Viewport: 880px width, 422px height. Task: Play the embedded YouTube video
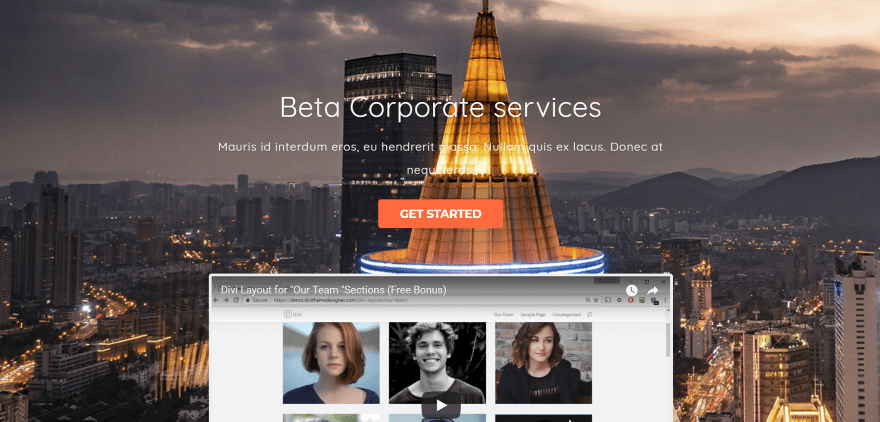coord(441,405)
